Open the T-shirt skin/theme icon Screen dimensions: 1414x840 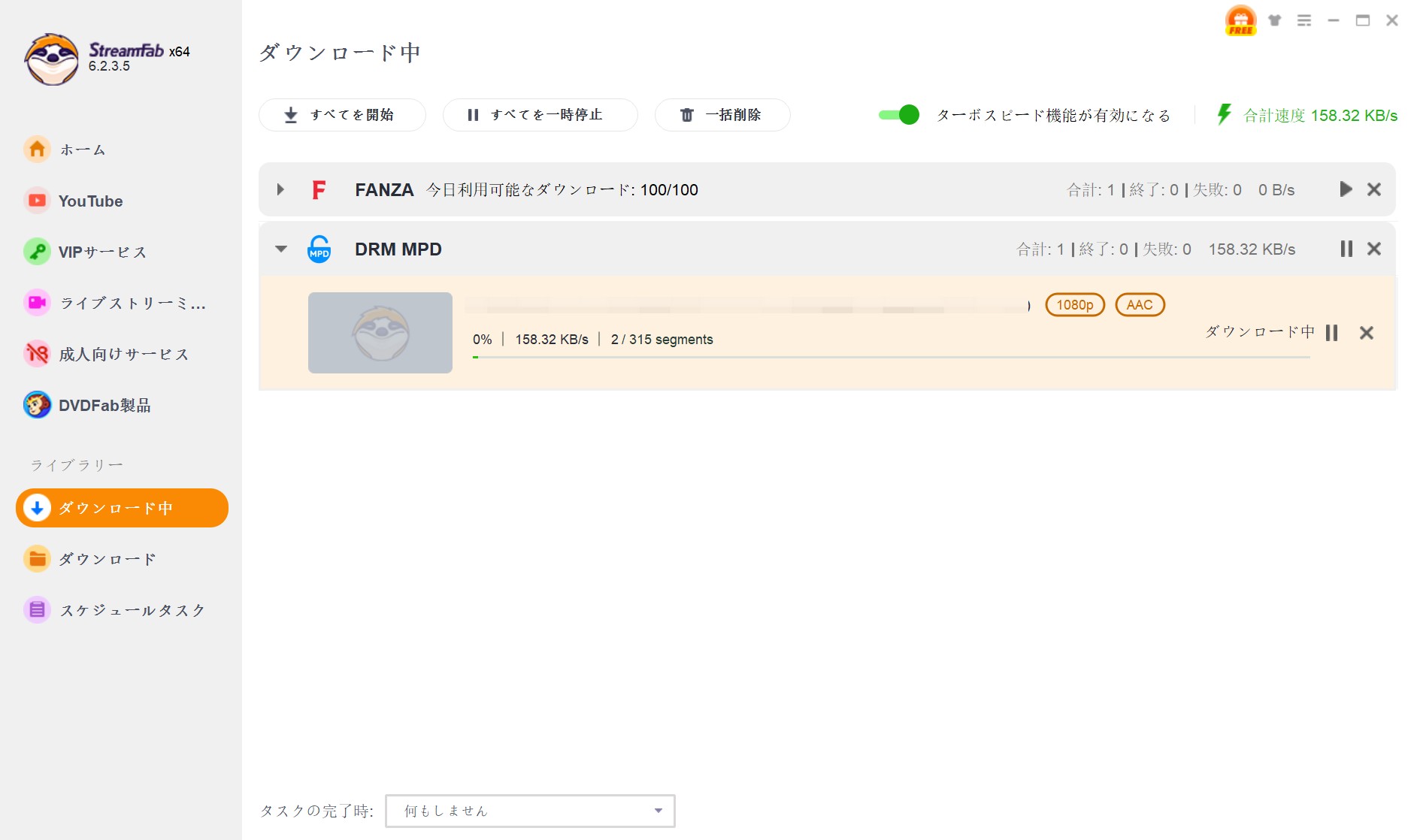[x=1274, y=20]
